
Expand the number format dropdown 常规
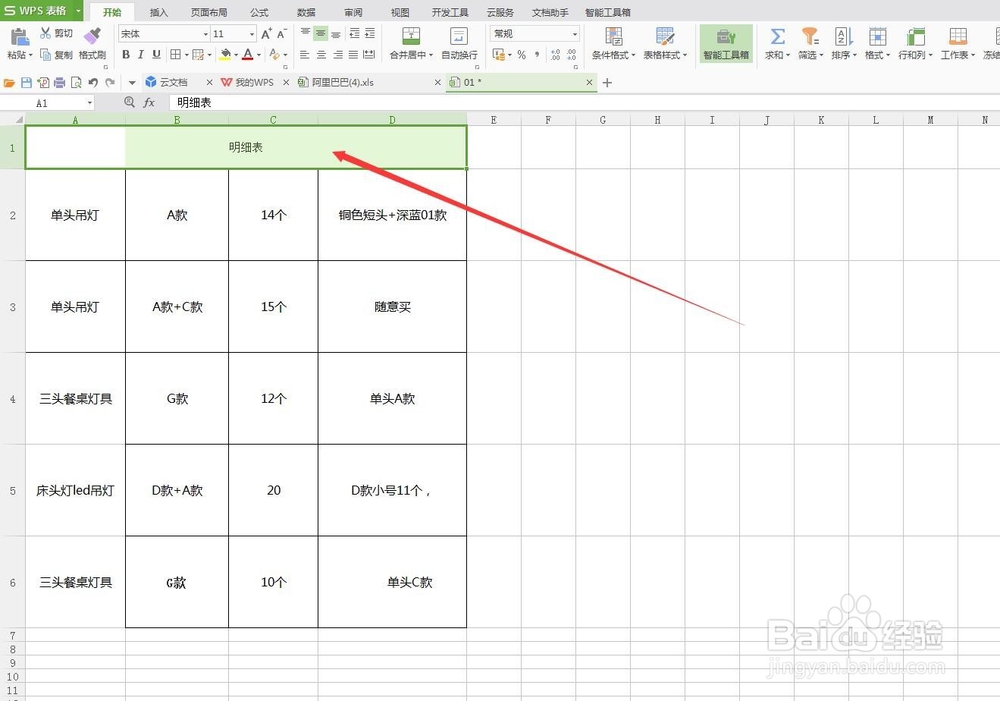(575, 33)
